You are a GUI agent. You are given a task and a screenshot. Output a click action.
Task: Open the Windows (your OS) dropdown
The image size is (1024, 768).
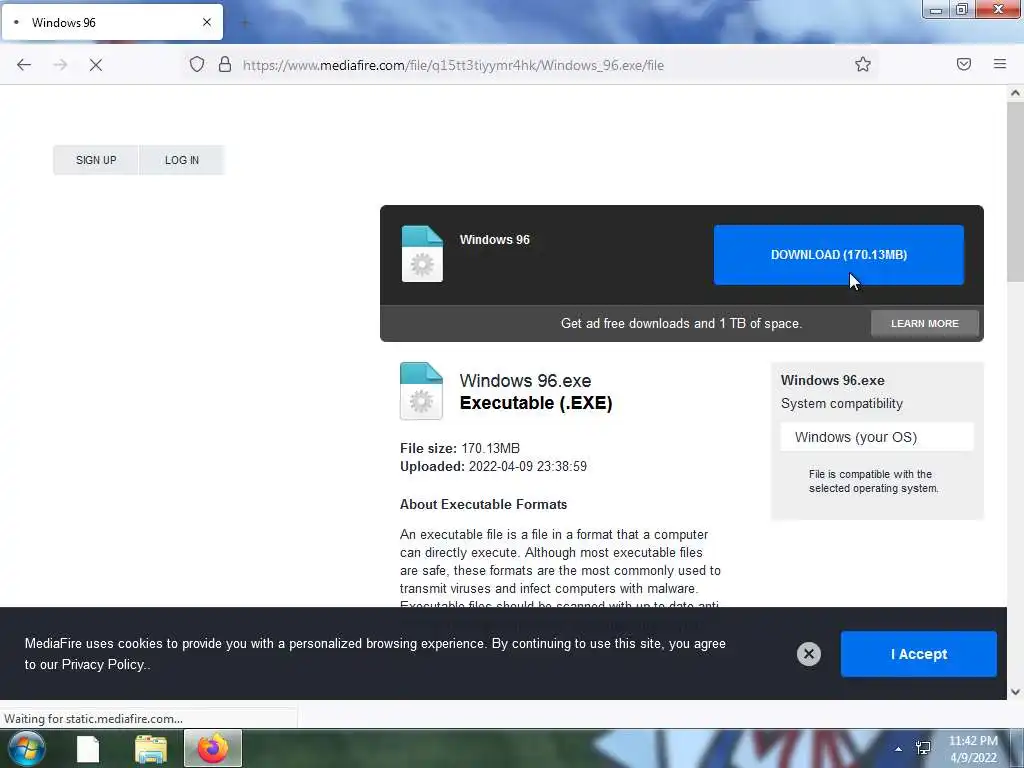click(877, 437)
